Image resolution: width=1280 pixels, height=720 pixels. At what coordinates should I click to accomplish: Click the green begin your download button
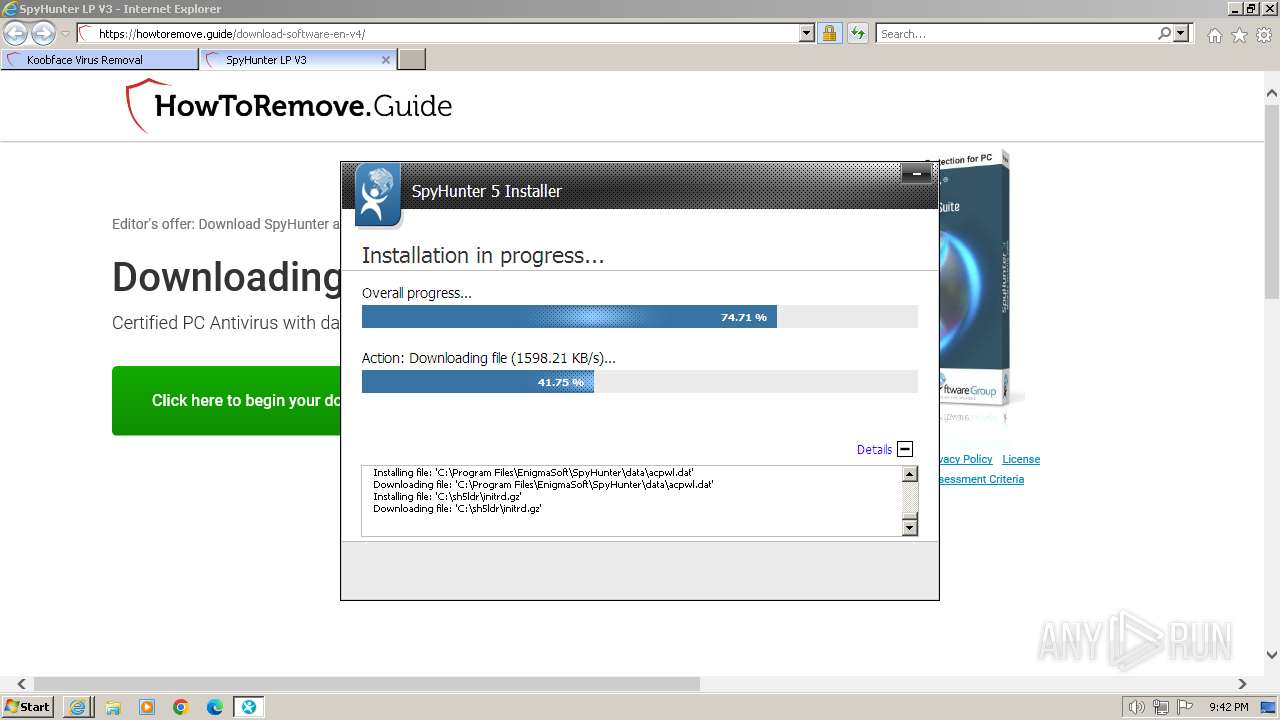point(226,400)
